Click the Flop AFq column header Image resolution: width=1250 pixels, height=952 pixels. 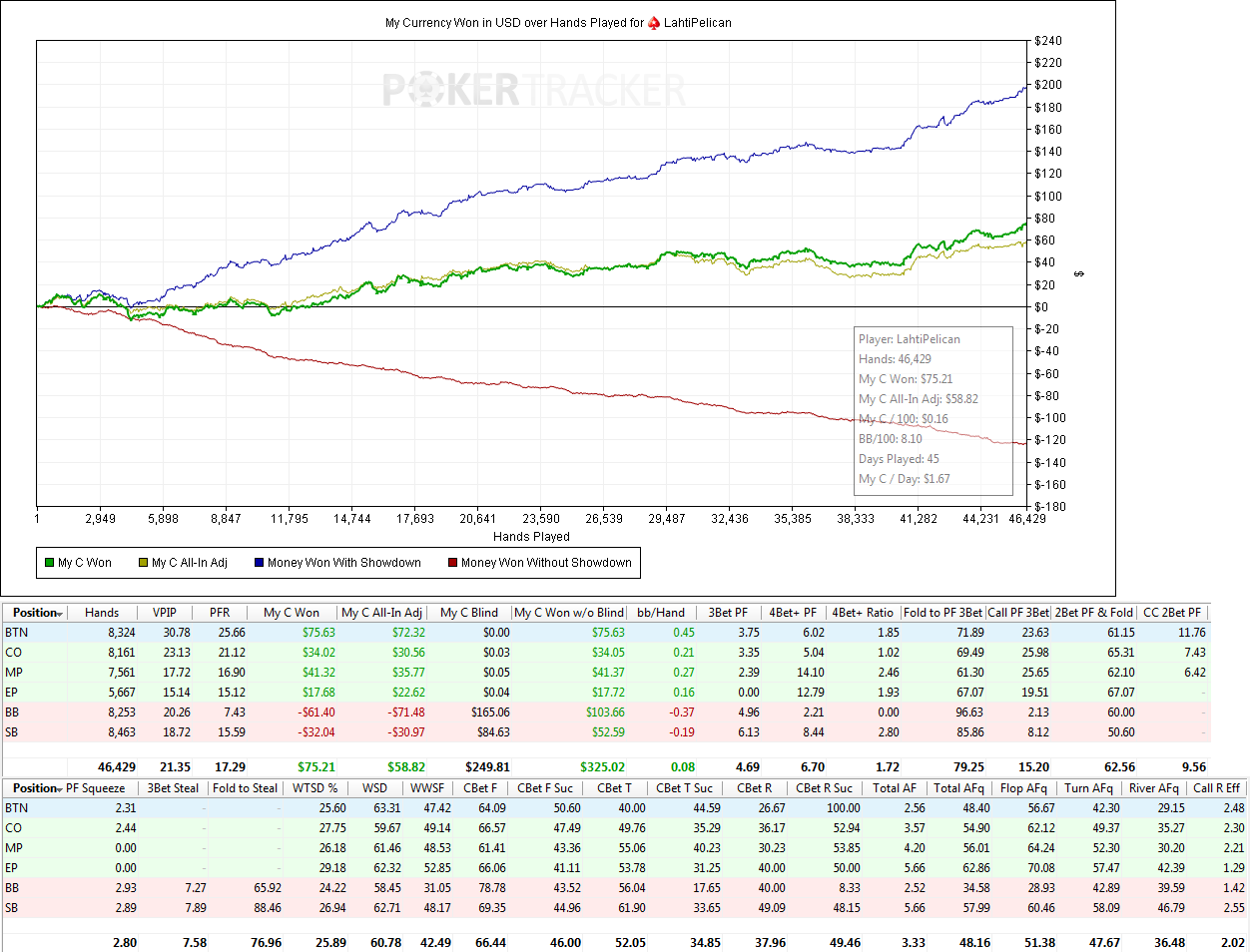click(1024, 788)
